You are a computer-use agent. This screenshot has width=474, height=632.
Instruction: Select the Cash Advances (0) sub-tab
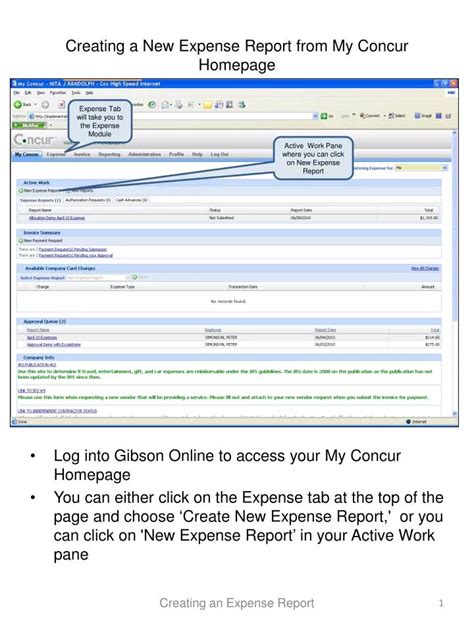[131, 200]
